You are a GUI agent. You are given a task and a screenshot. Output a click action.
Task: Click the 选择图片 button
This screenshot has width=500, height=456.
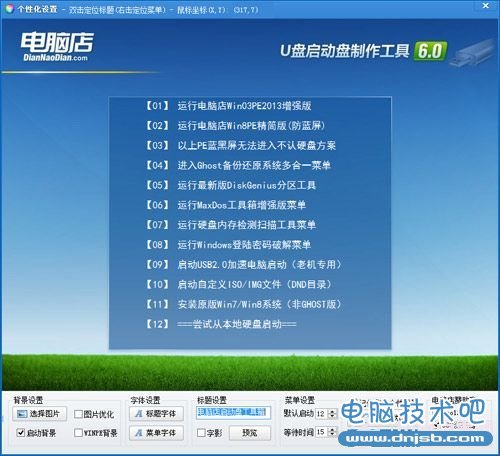click(x=40, y=414)
